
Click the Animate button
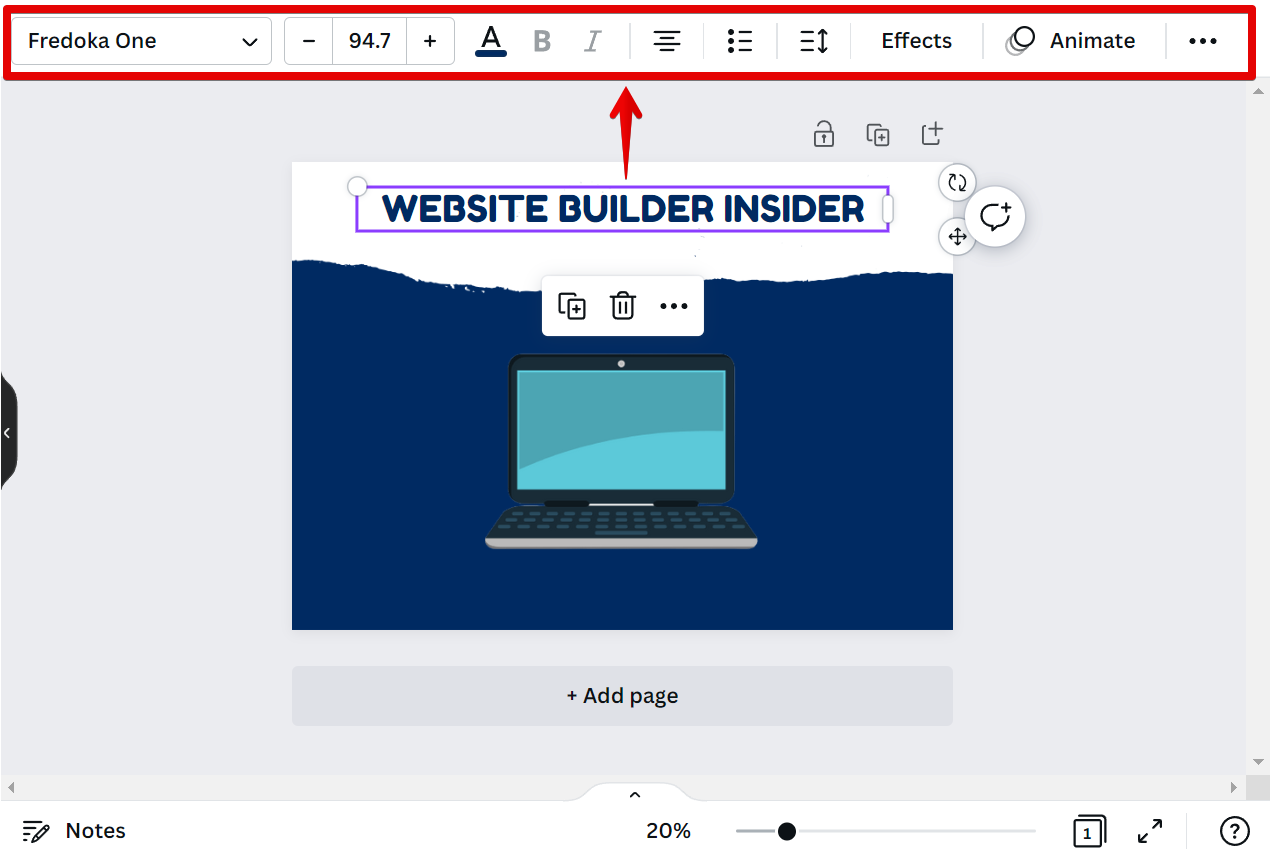(x=1072, y=41)
